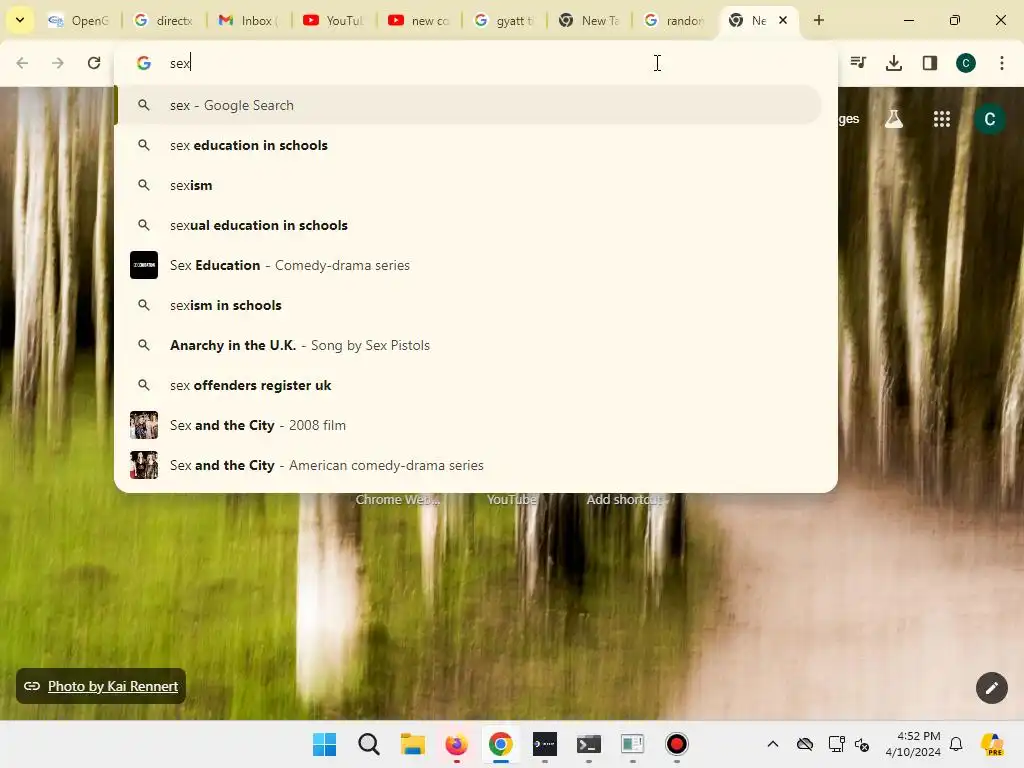Open the Gmail Inbox tab
The image size is (1024, 768).
[x=248, y=21]
